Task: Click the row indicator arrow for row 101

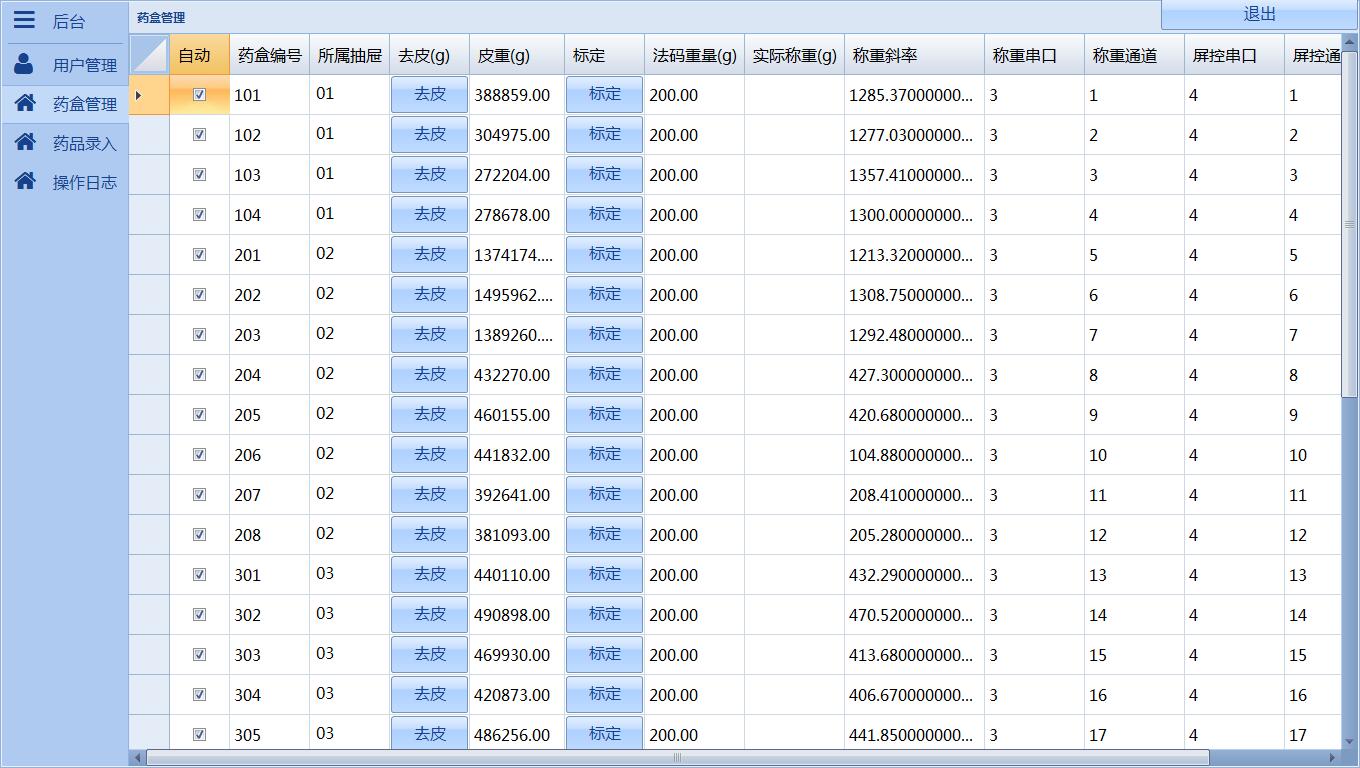Action: (139, 95)
